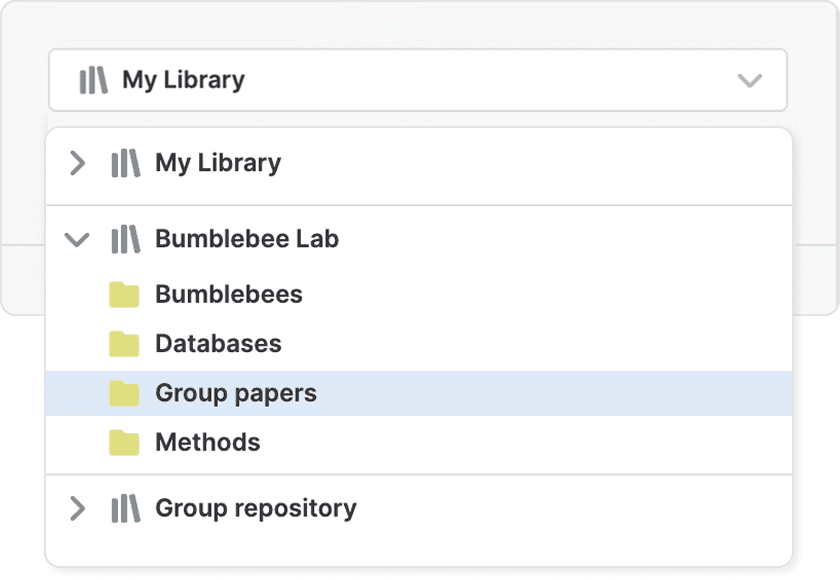Expand the My Library tree row
840x580 pixels.
click(77, 163)
